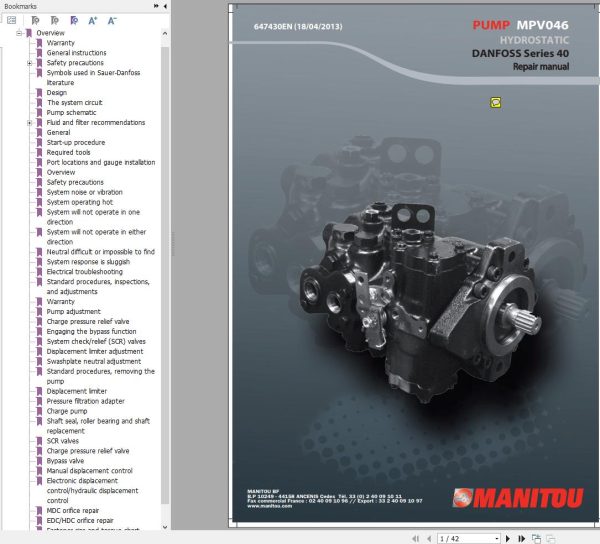This screenshot has width=600, height=544.
Task: Open the first Warranty bookmark
Action: (x=60, y=43)
